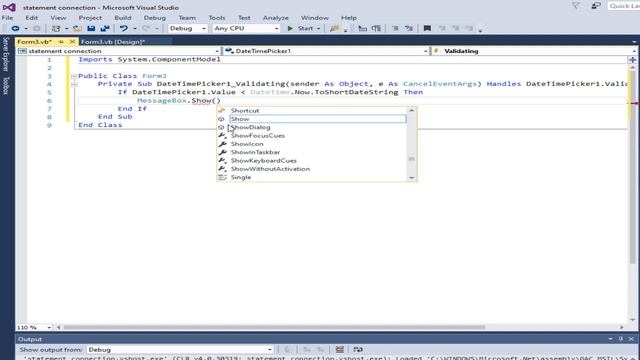The height and width of the screenshot is (360, 640).
Task: Open the Validating event dropdown
Action: [x=534, y=51]
